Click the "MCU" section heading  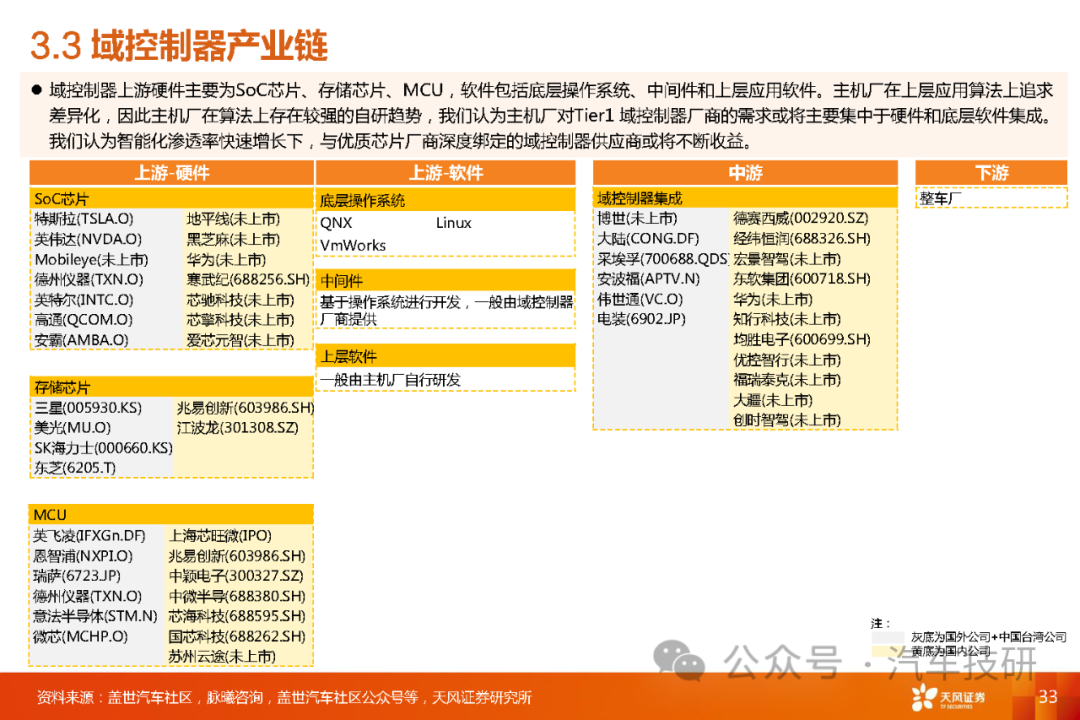click(x=171, y=515)
